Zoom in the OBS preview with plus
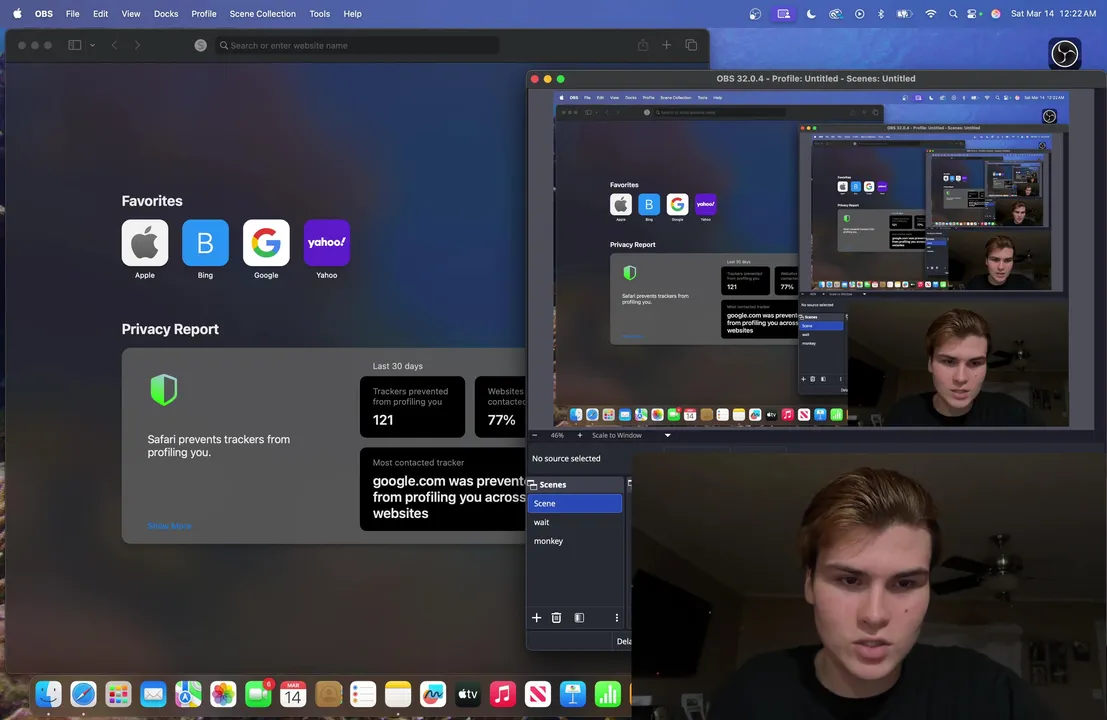 tap(580, 436)
